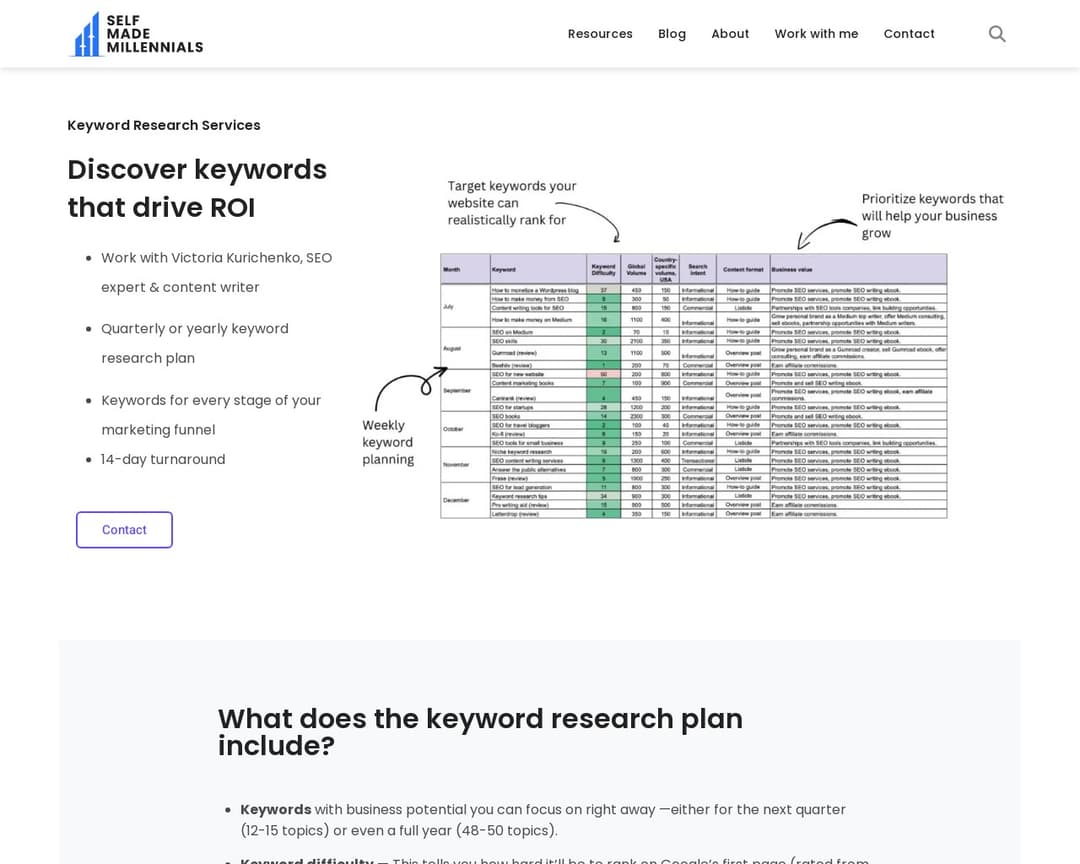
Task: Select the 'Keyword Research Services' heading text
Action: pos(164,125)
